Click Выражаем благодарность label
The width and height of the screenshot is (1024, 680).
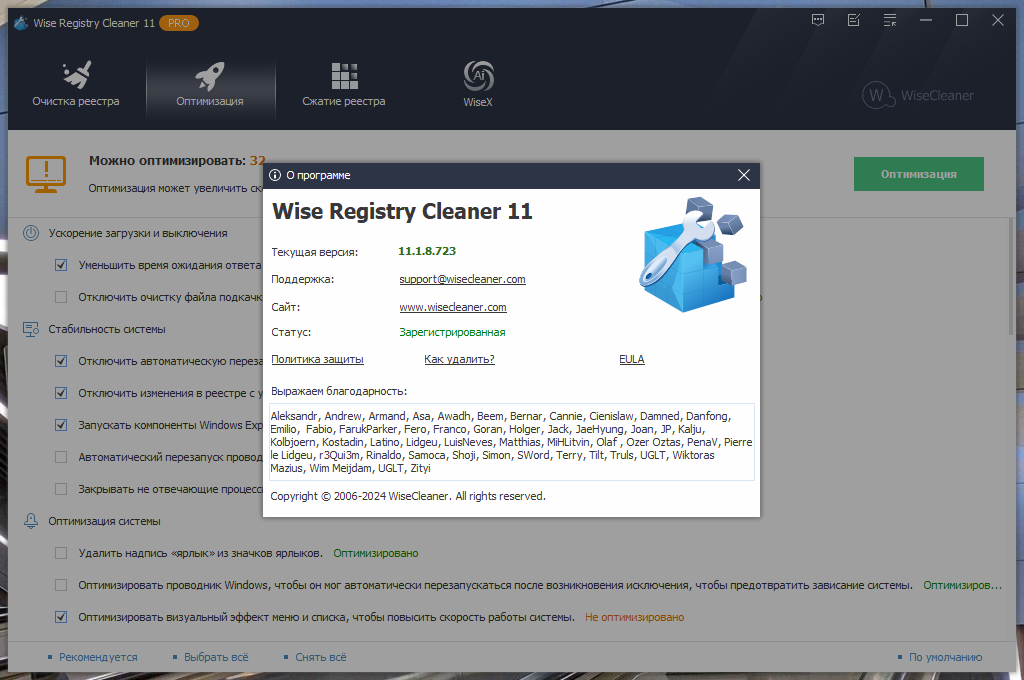pyautogui.click(x=339, y=391)
